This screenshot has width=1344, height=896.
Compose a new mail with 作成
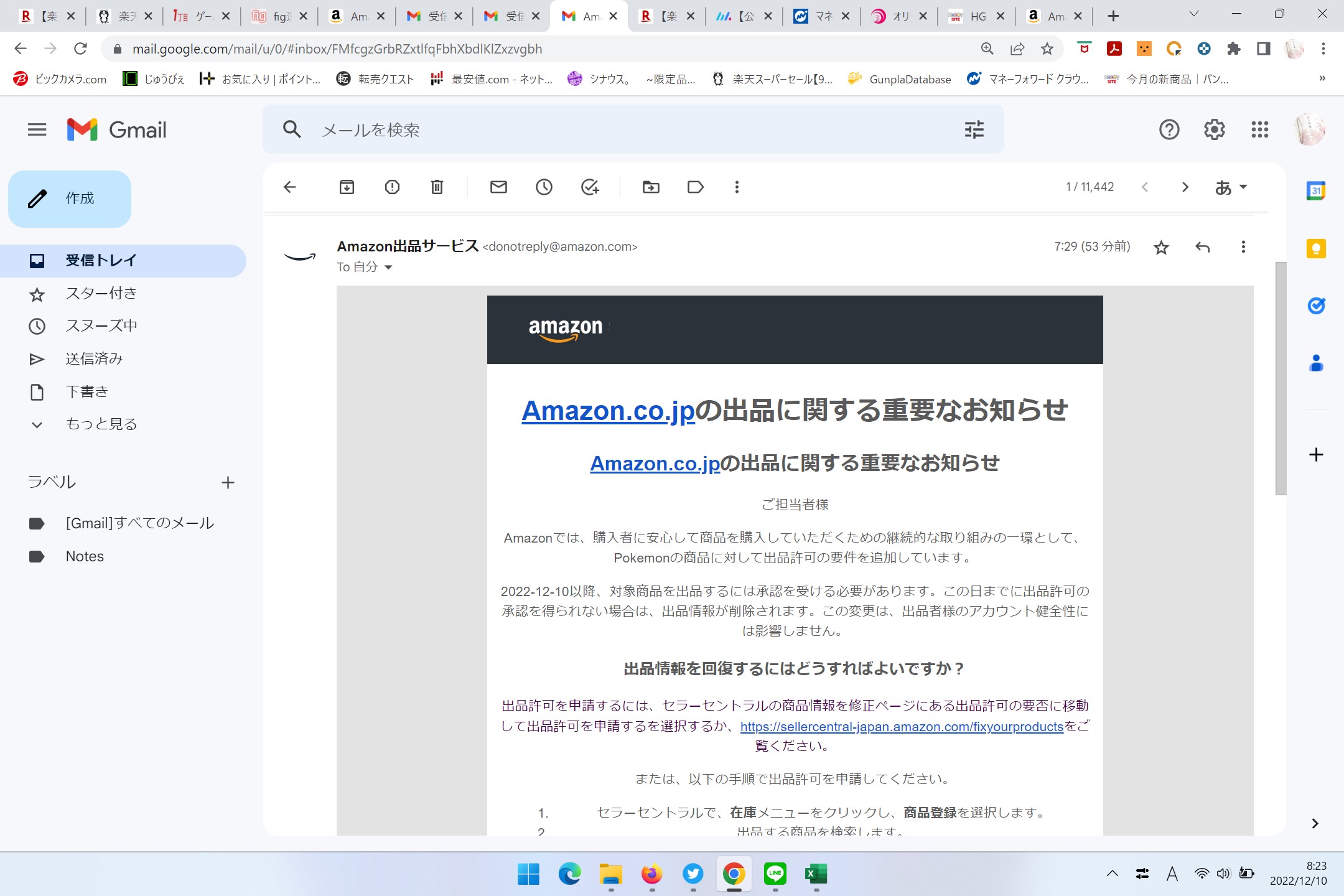[x=70, y=198]
